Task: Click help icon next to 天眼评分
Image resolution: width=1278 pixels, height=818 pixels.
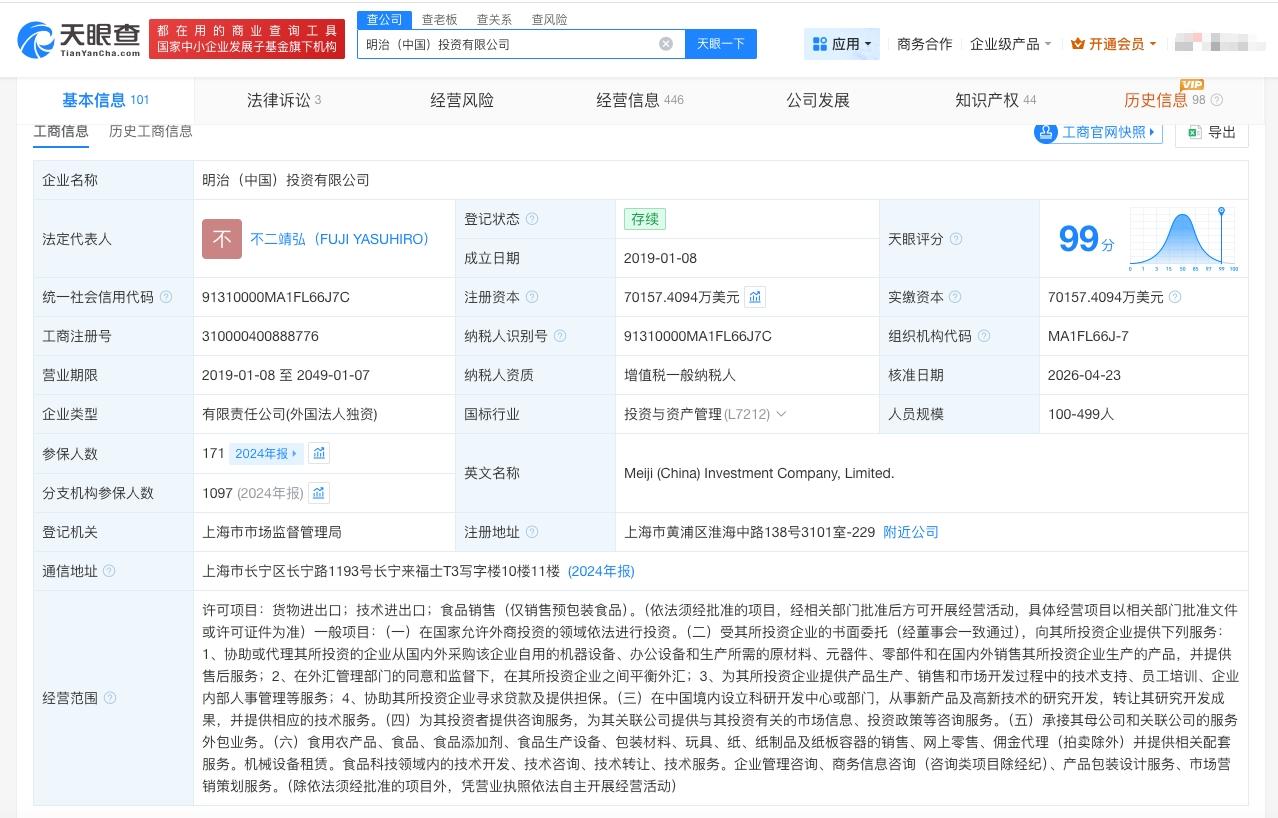Action: coord(956,239)
